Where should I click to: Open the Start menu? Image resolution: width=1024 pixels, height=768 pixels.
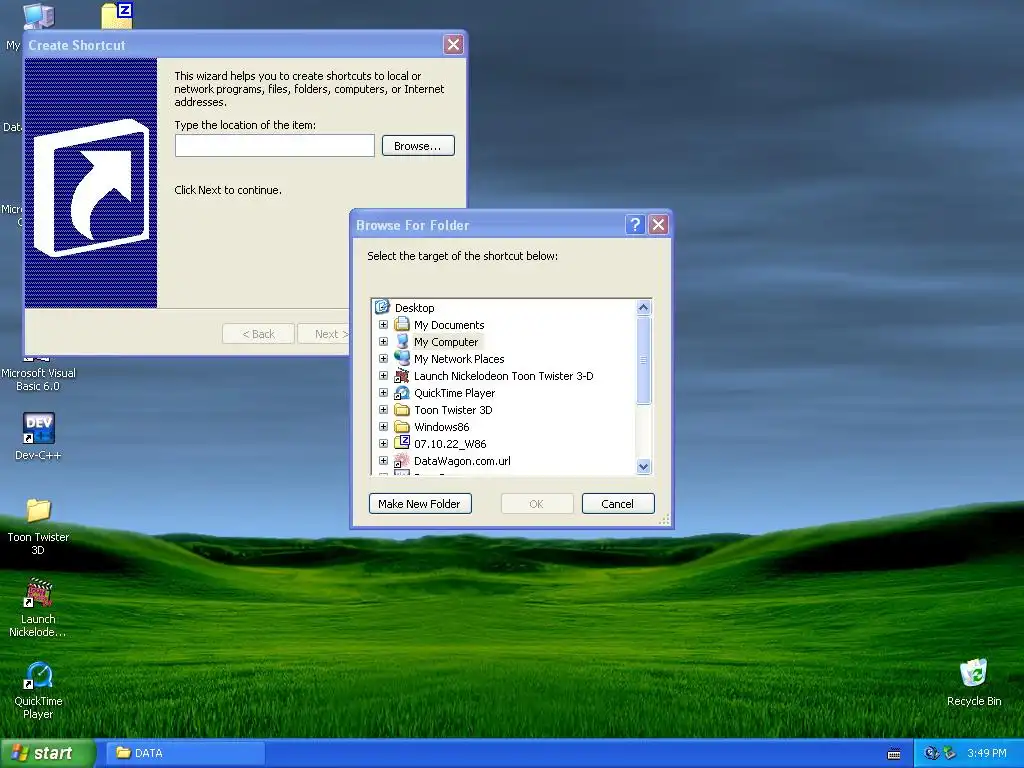click(x=47, y=753)
